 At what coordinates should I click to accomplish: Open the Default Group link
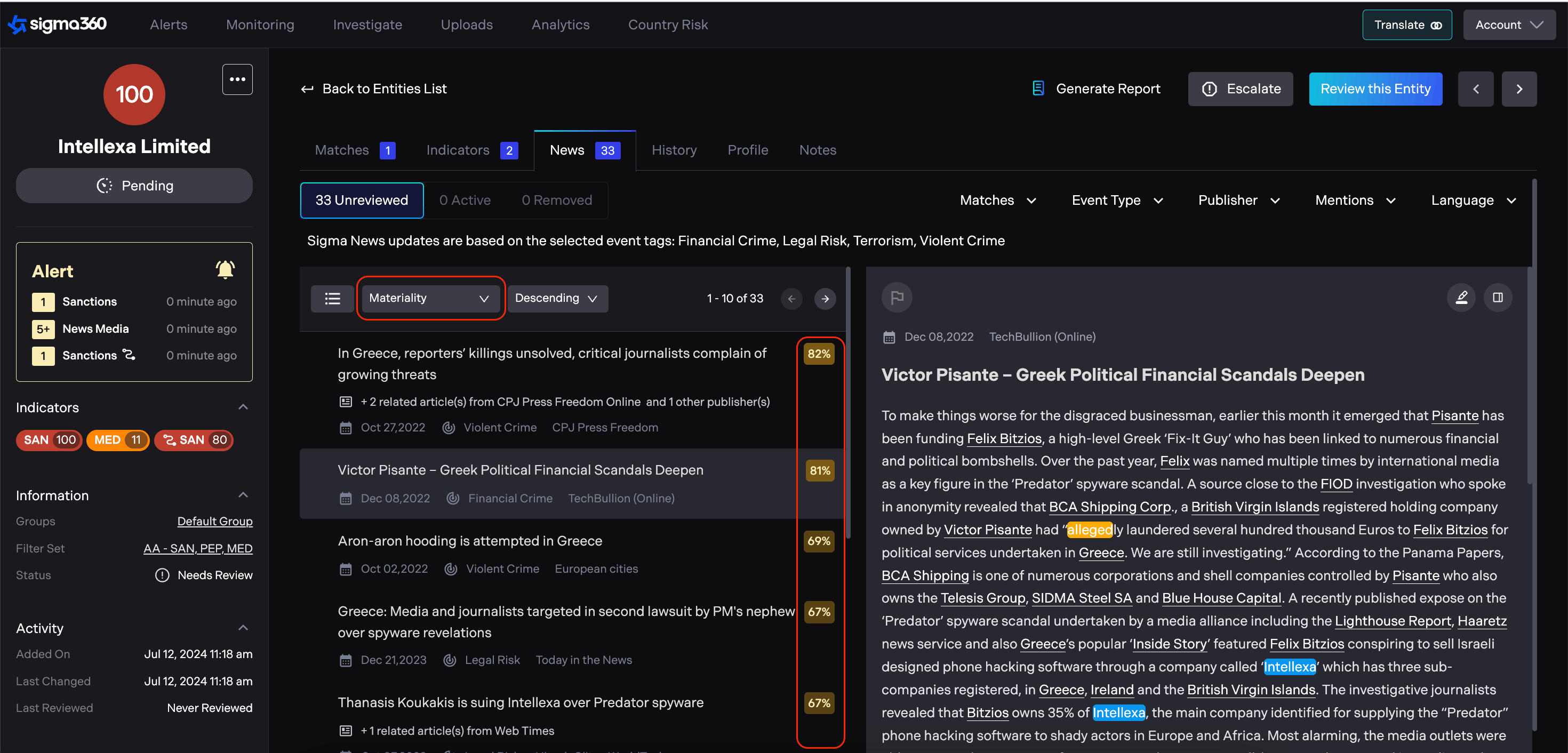(215, 522)
